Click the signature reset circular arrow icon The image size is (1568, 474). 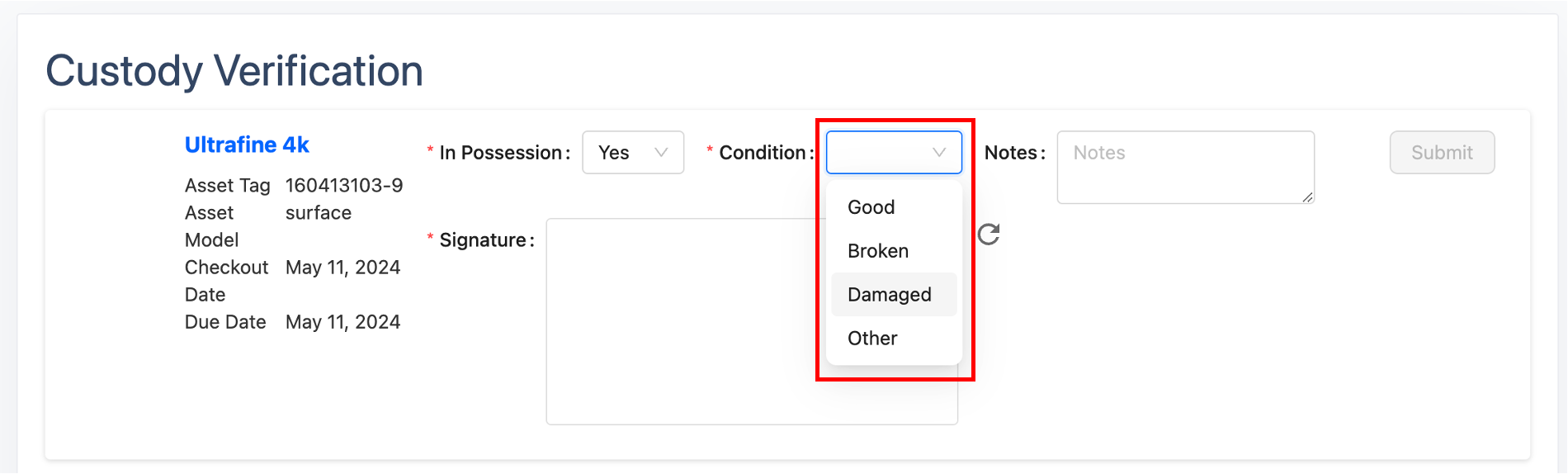(x=989, y=235)
